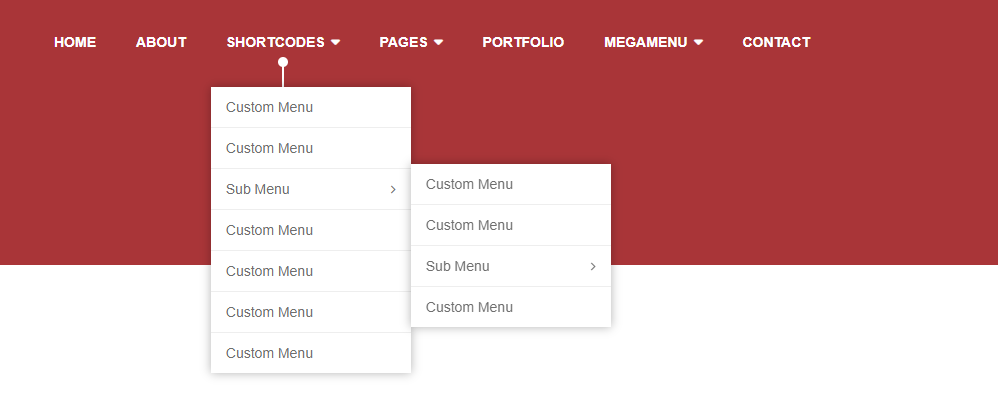Choose sixth entry in Shortcodes dropdown list

269,312
